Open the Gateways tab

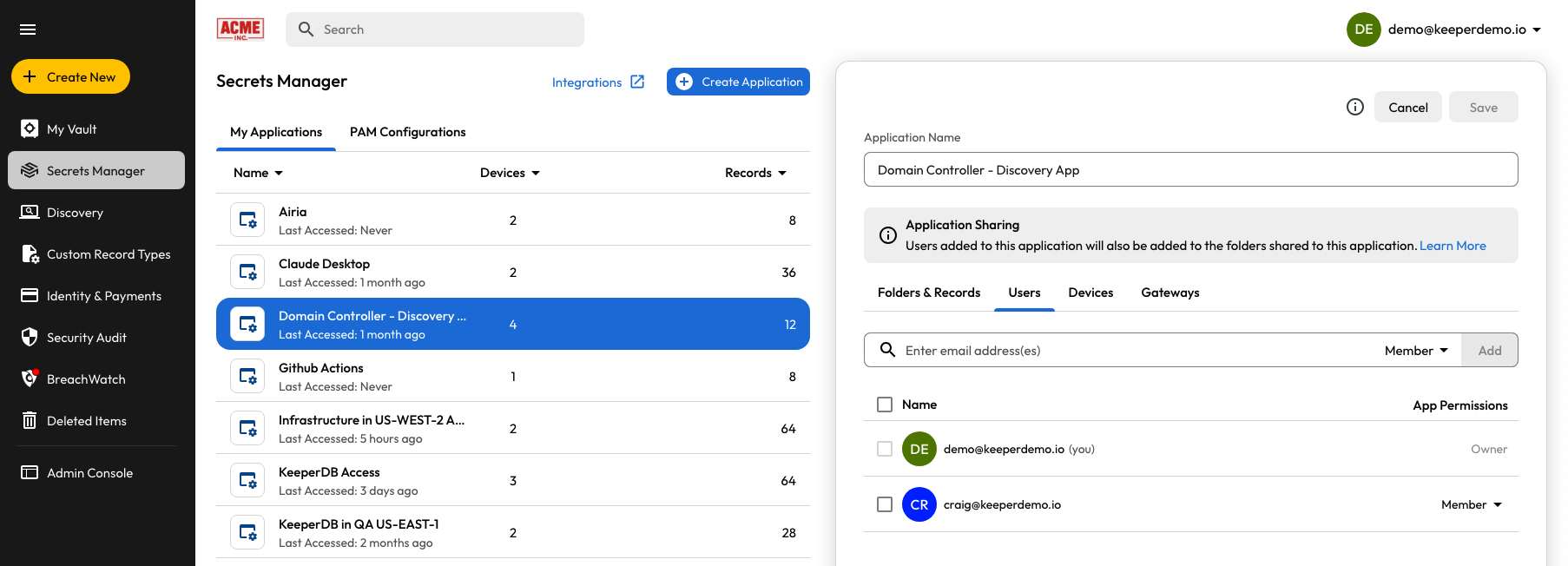pyautogui.click(x=1169, y=293)
